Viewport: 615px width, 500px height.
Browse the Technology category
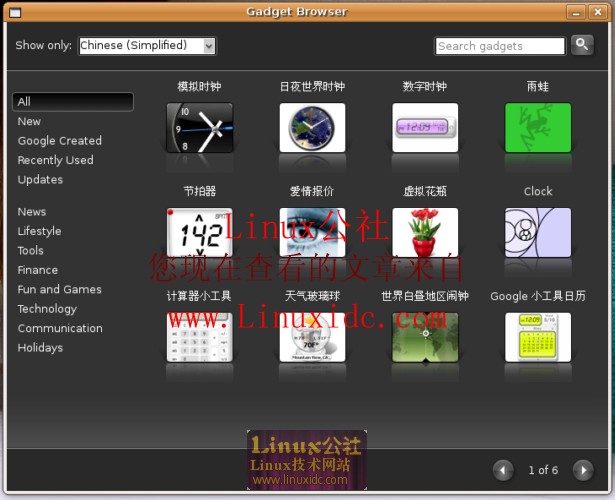click(x=47, y=309)
